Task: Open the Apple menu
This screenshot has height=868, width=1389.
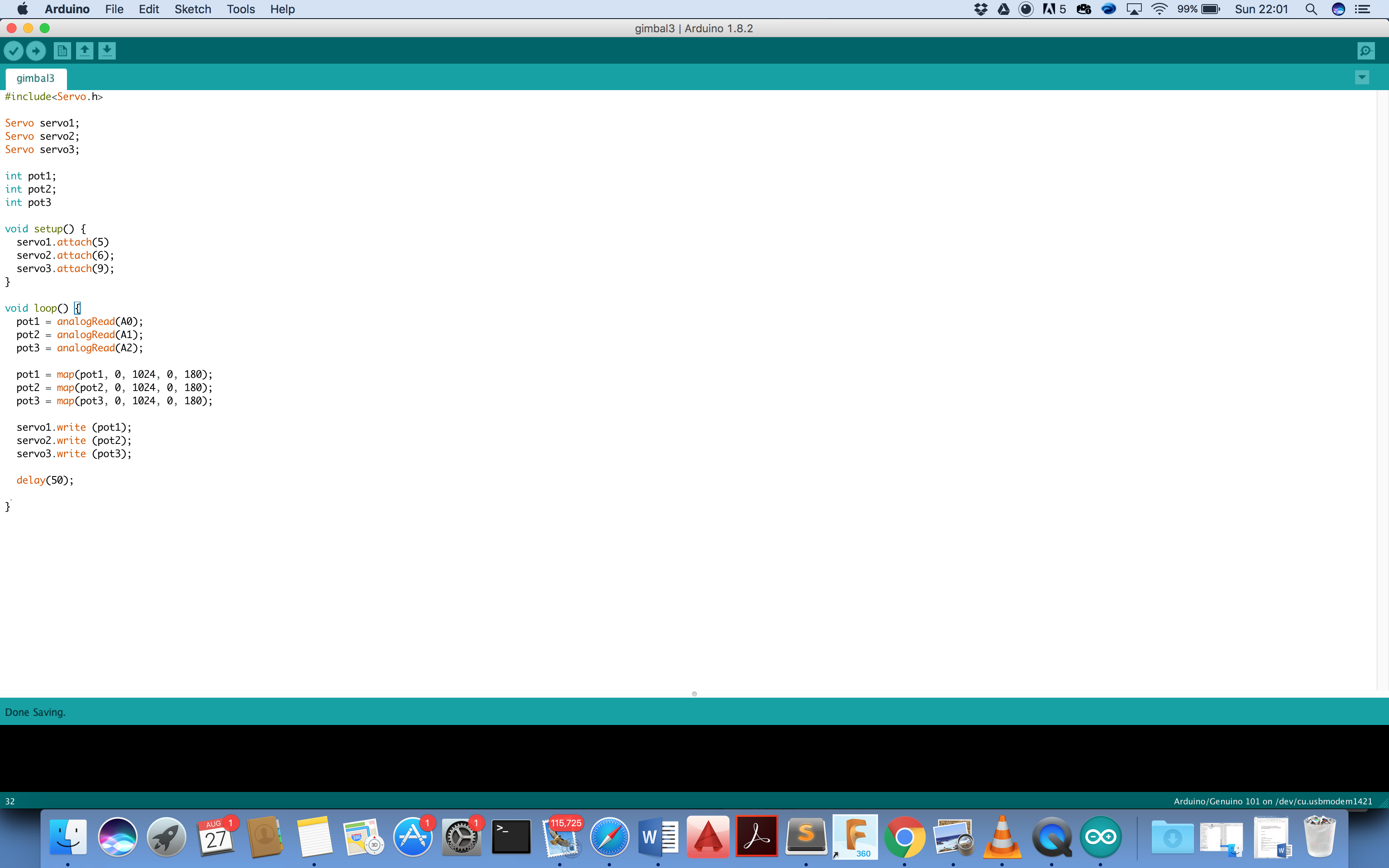Action: pos(22,9)
